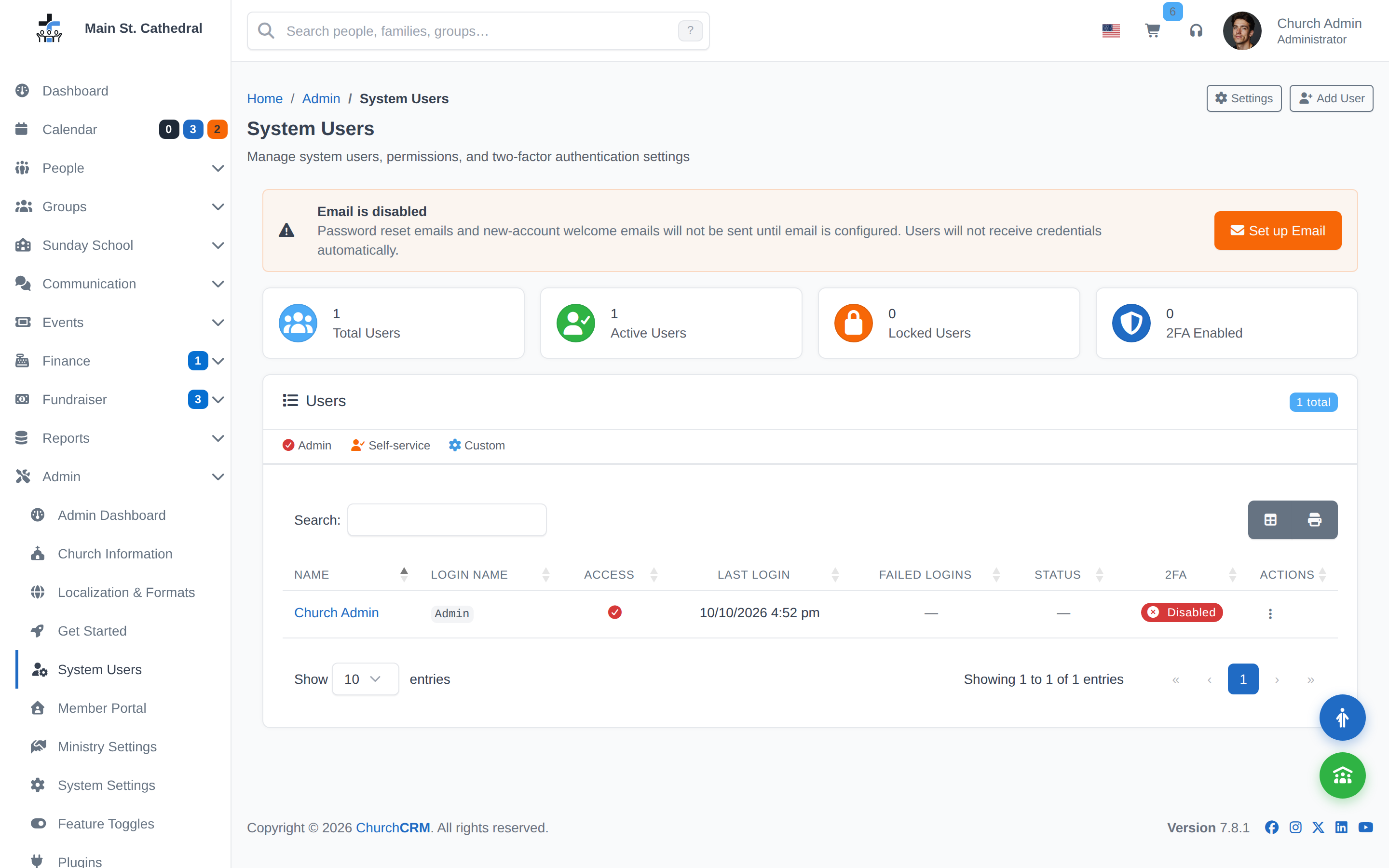This screenshot has width=1389, height=868.
Task: Focus the users table Search field
Action: tap(447, 520)
